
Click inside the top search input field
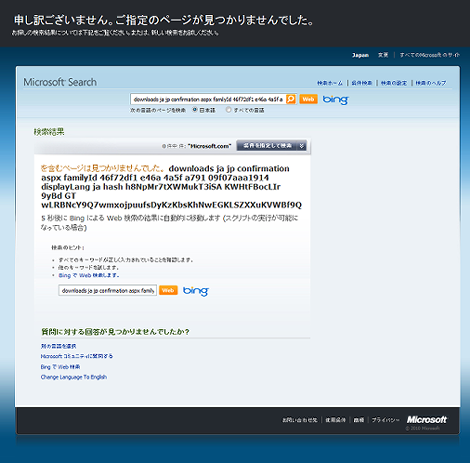(x=208, y=99)
